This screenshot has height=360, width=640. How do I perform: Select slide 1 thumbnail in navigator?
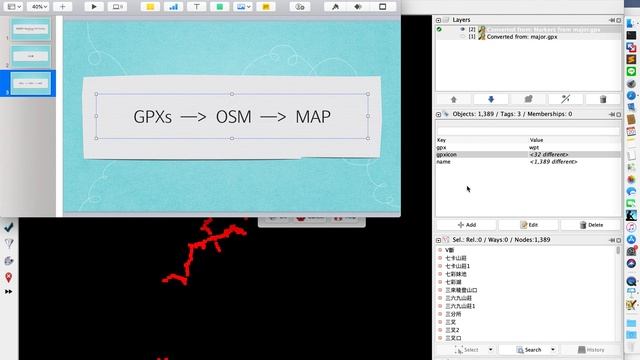31,29
